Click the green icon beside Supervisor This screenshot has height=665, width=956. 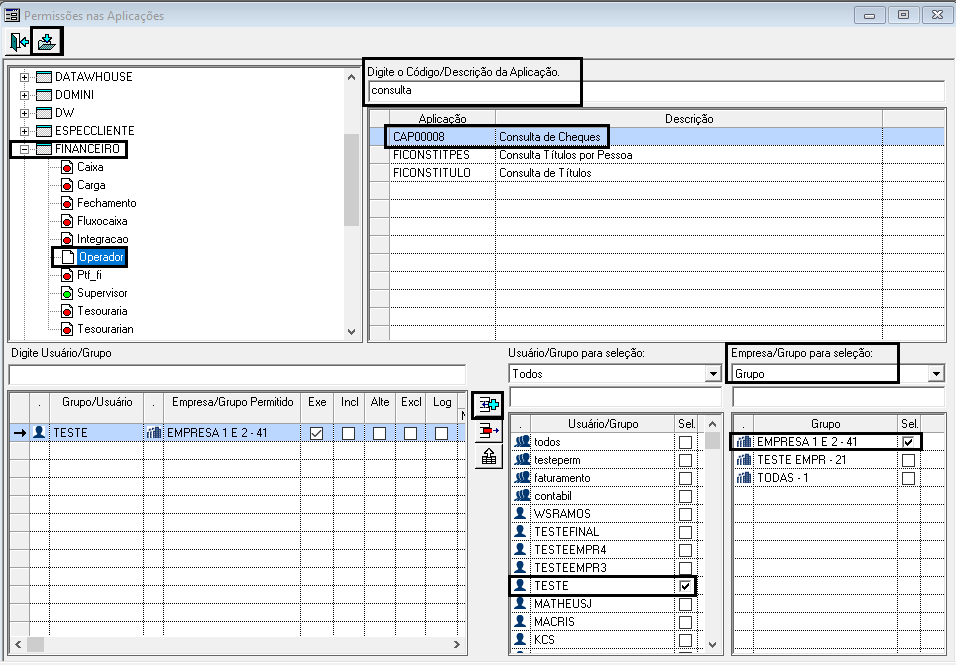tap(67, 293)
